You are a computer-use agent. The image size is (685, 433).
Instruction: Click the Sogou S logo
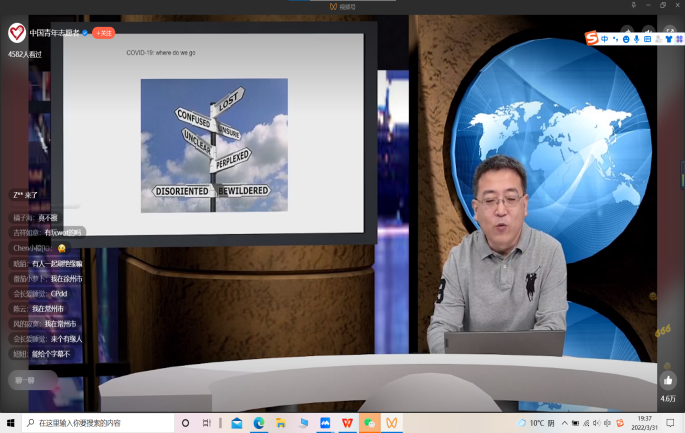click(591, 39)
